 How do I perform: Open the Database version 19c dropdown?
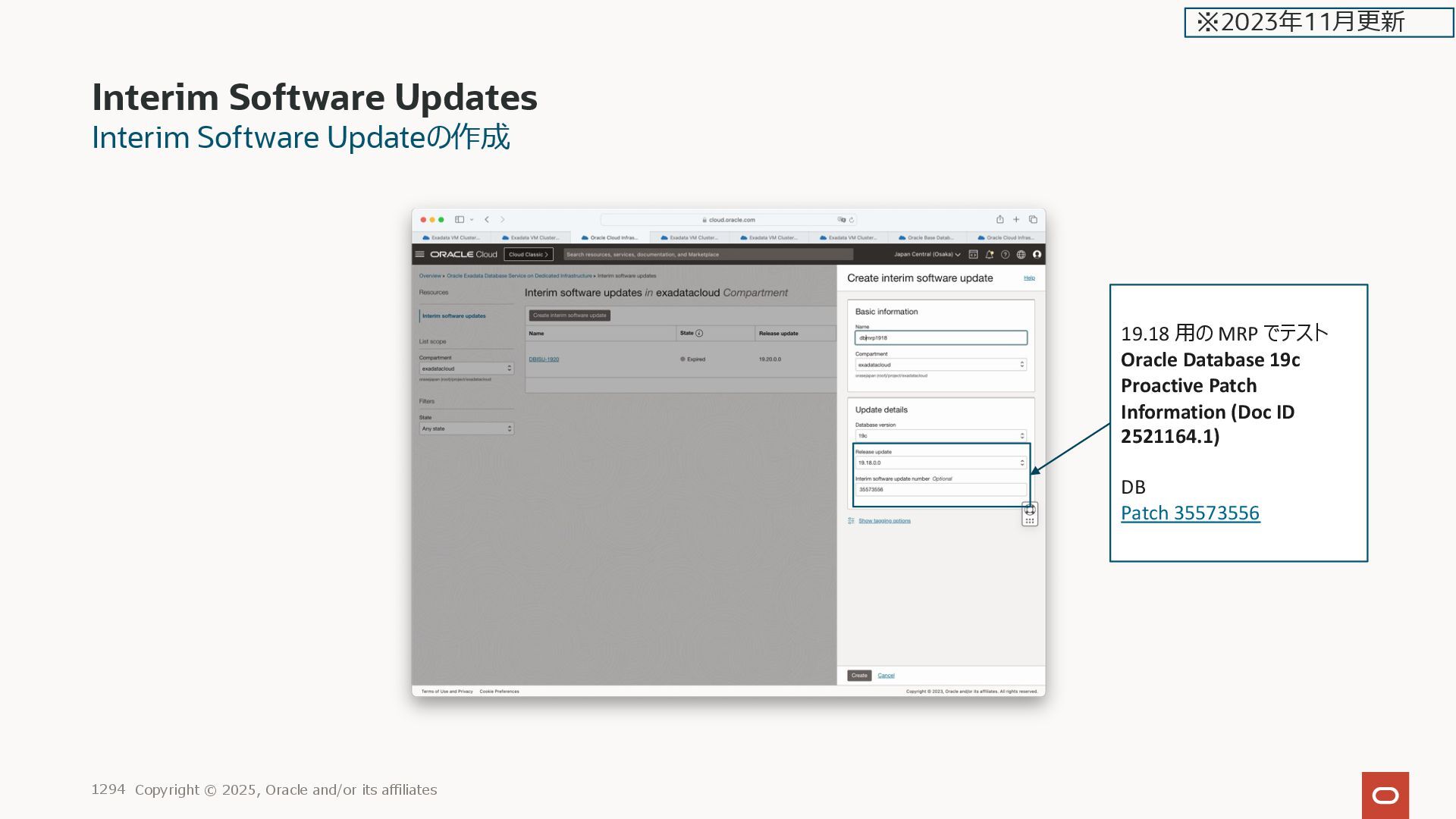[x=940, y=436]
